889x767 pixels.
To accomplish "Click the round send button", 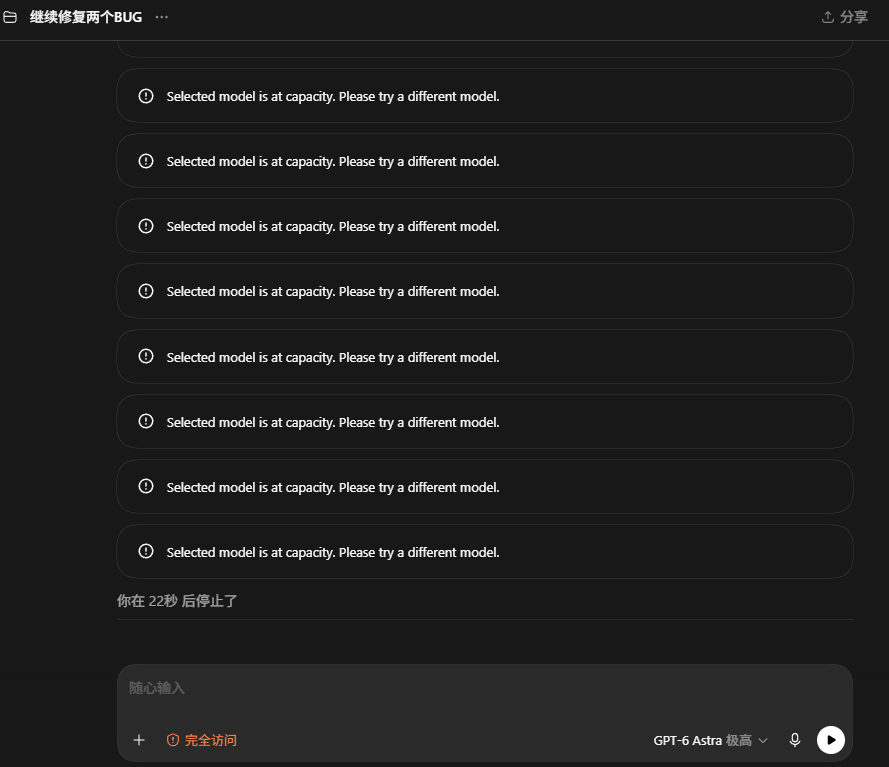I will pos(831,740).
